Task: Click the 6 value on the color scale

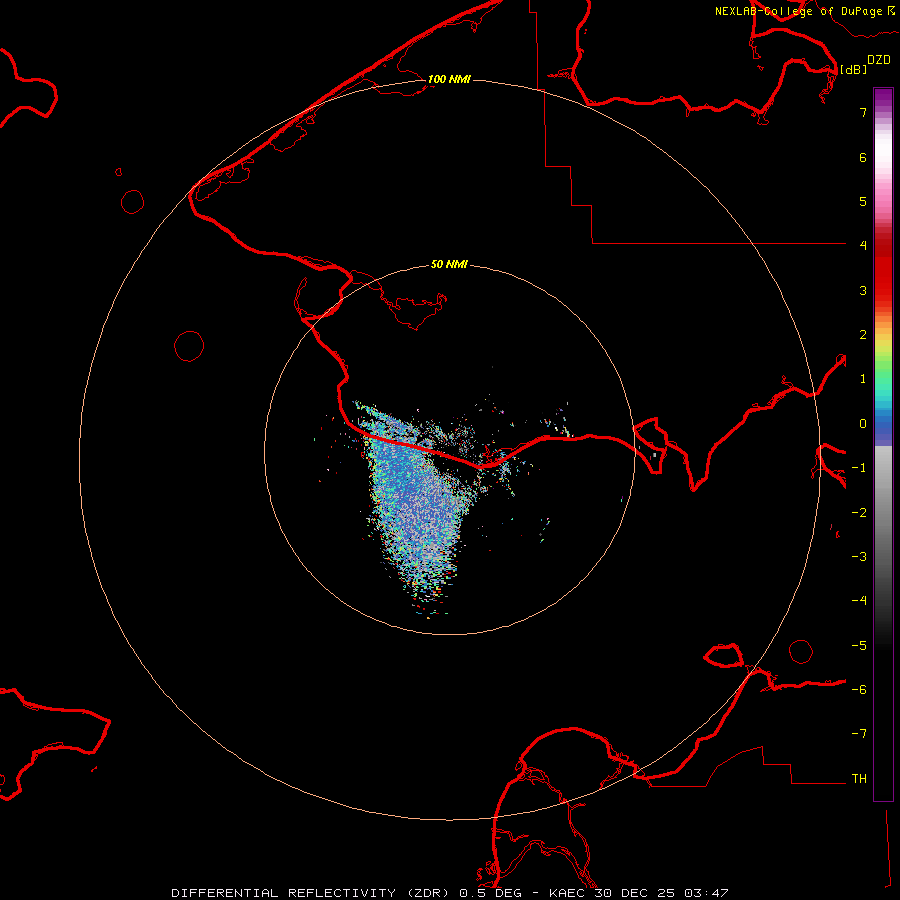Action: (863, 157)
